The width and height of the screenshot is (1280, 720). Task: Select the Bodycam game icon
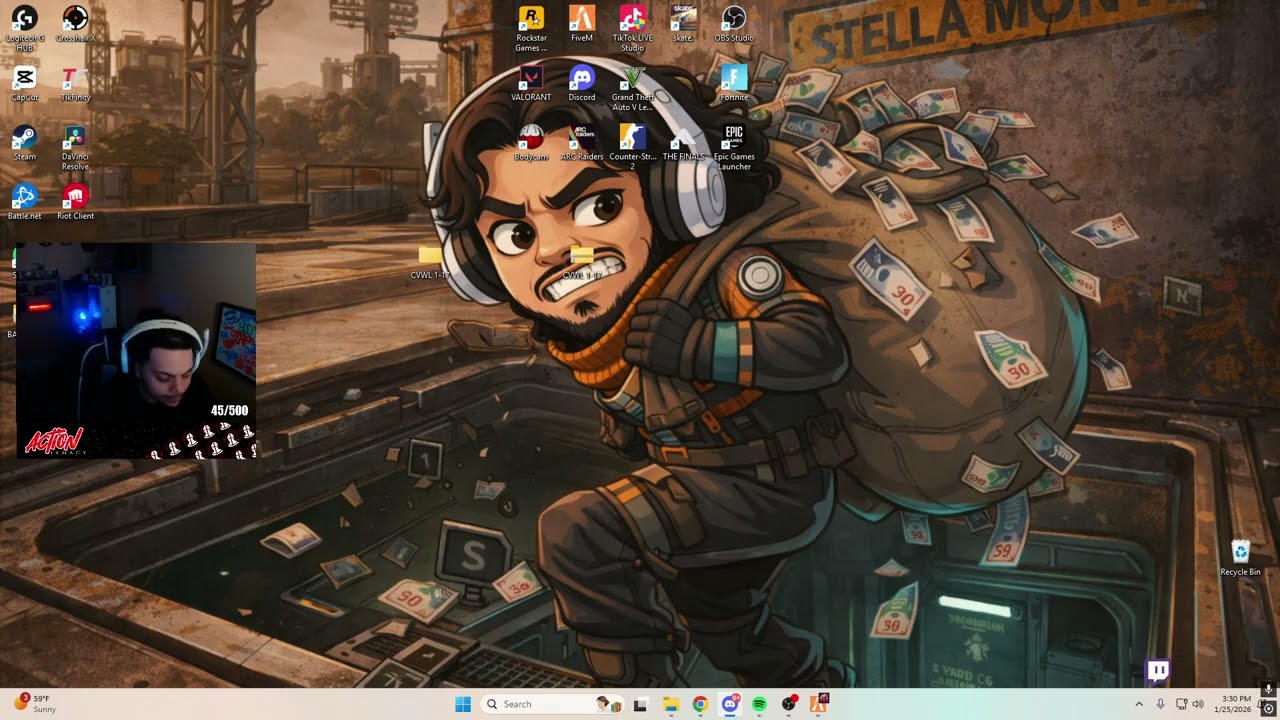pos(531,143)
